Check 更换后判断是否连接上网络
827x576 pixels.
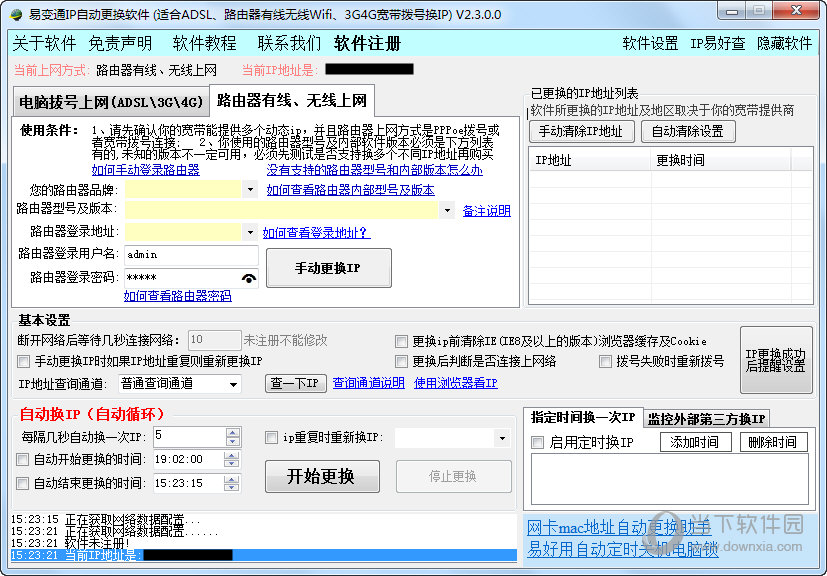(x=401, y=361)
